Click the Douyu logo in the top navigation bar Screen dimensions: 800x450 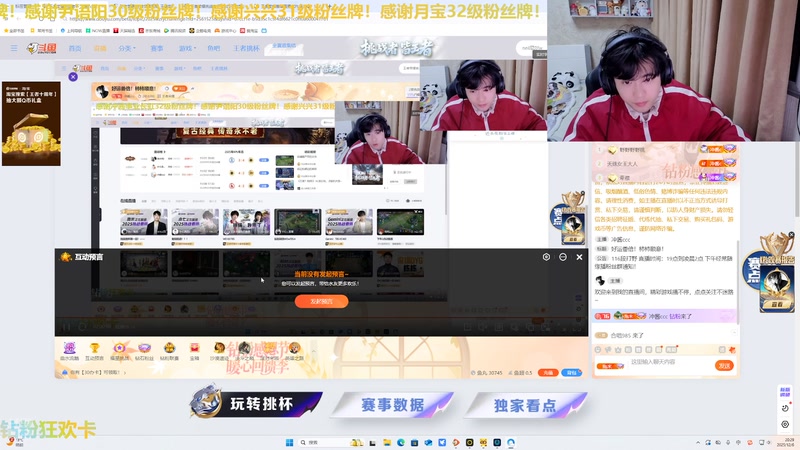click(x=41, y=48)
